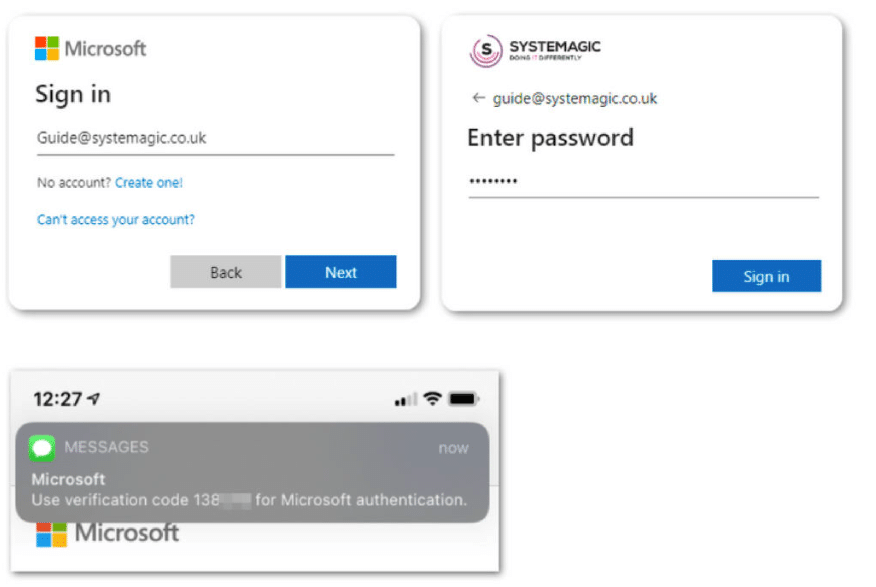Tap the battery icon in status bar
The height and width of the screenshot is (587, 876).
(464, 399)
